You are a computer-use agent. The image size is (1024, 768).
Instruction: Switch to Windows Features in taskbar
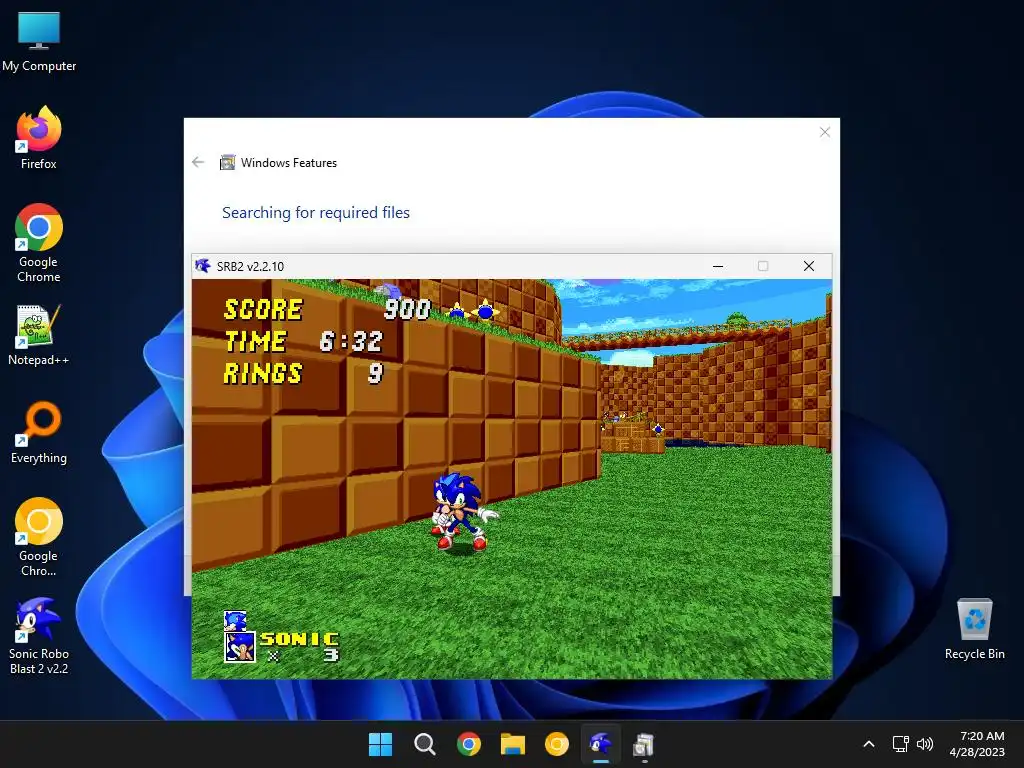[x=645, y=744]
